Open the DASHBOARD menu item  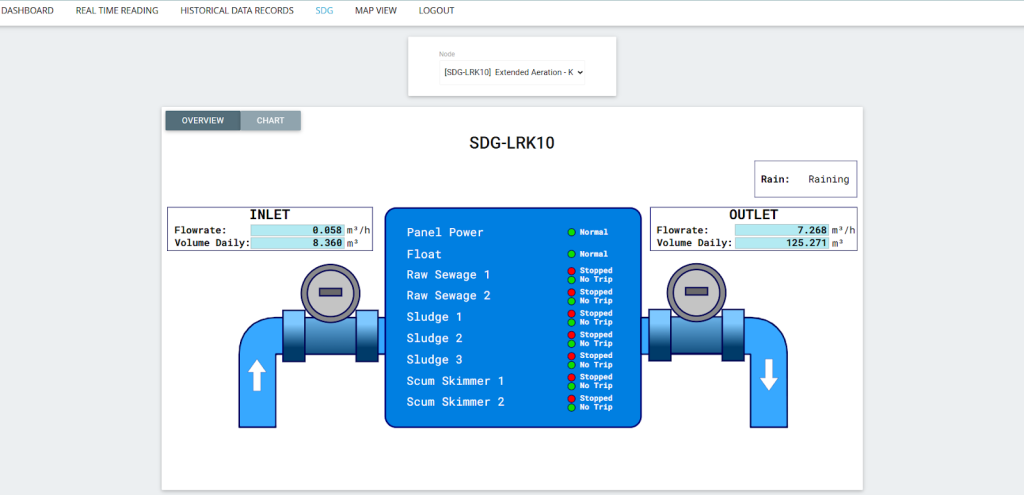27,11
